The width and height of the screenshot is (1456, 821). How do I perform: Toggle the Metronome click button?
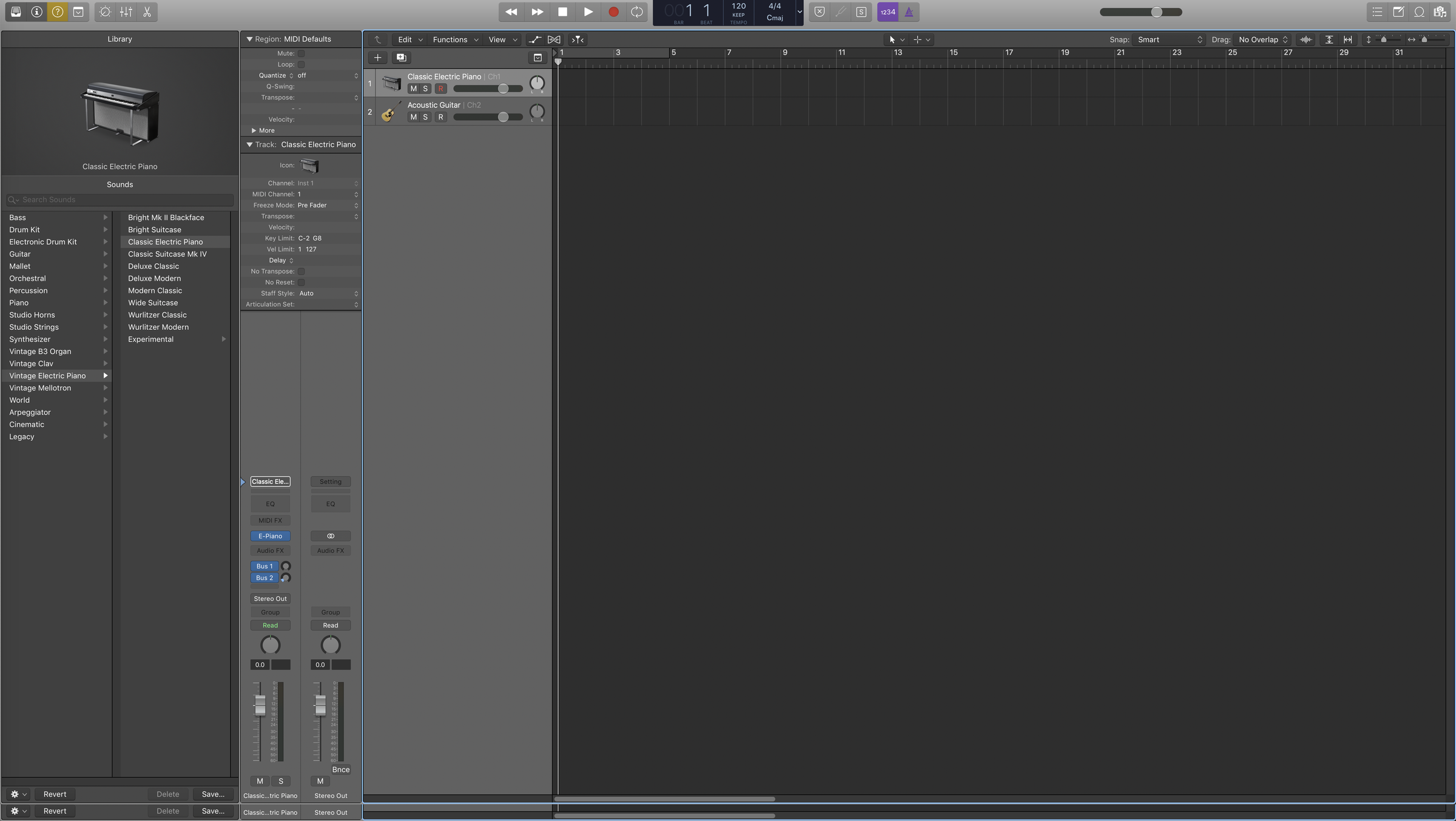coord(909,12)
